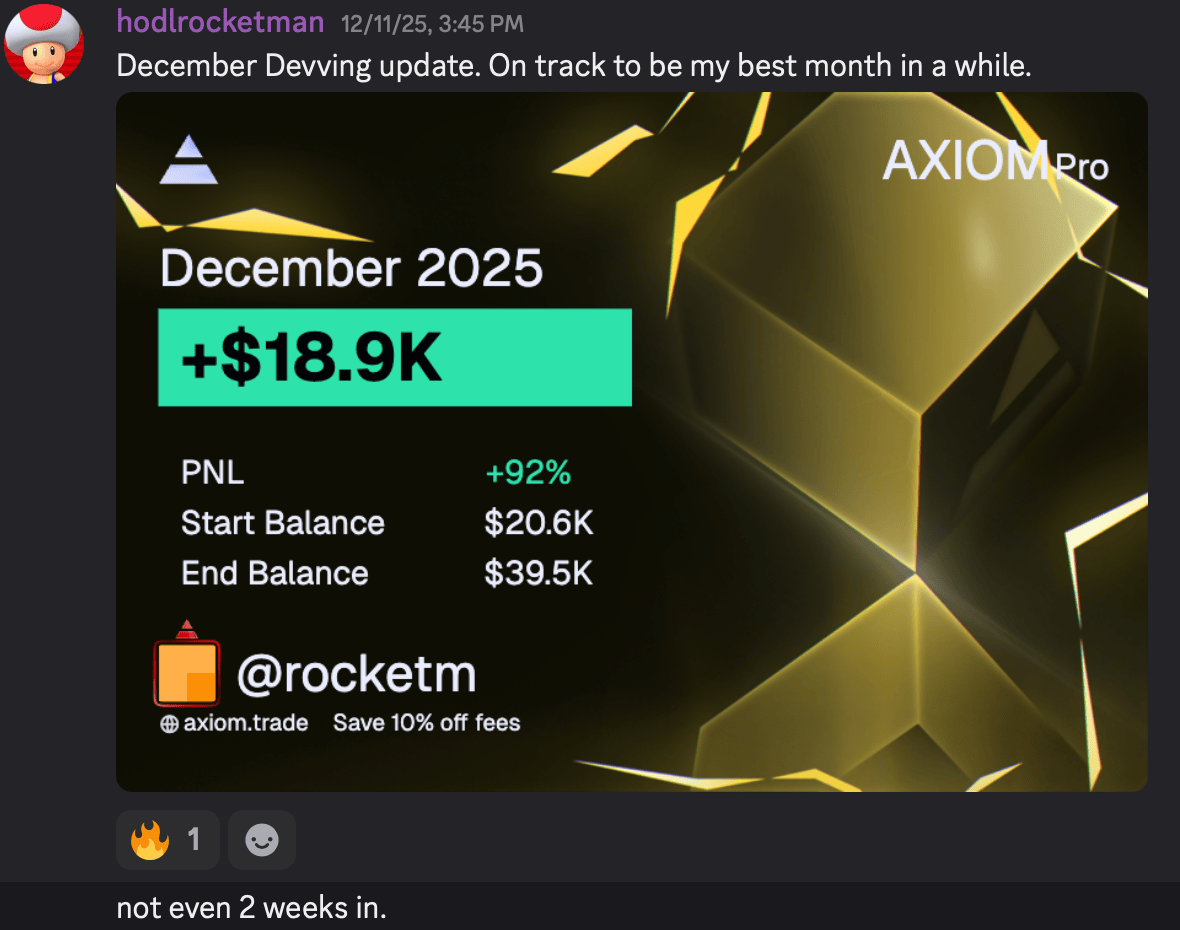This screenshot has width=1180, height=930.
Task: Open the hodlrocketman username profile
Action: click(220, 22)
